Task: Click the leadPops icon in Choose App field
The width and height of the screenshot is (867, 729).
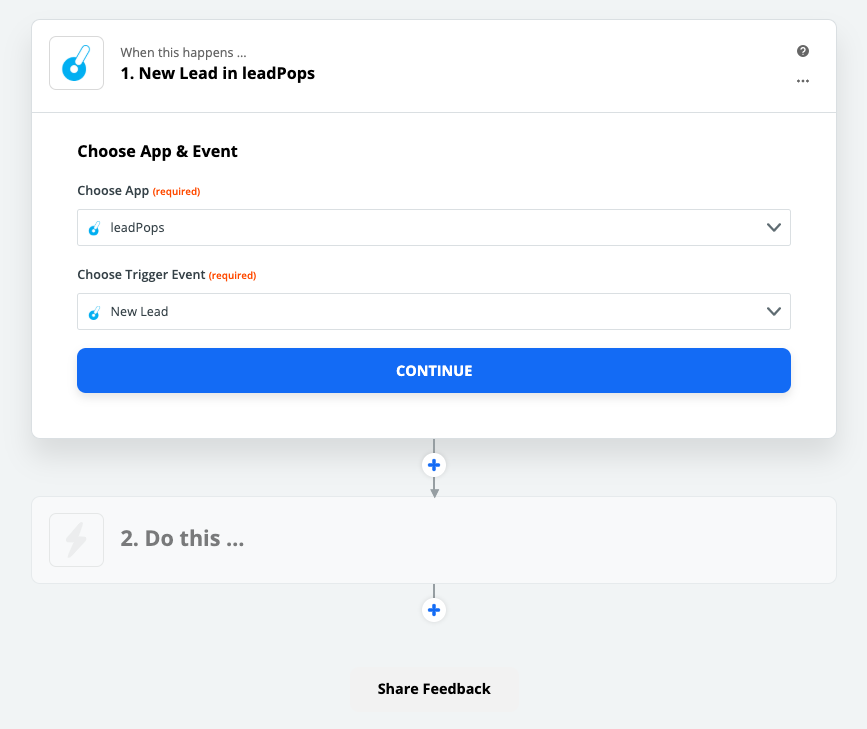Action: click(x=95, y=228)
